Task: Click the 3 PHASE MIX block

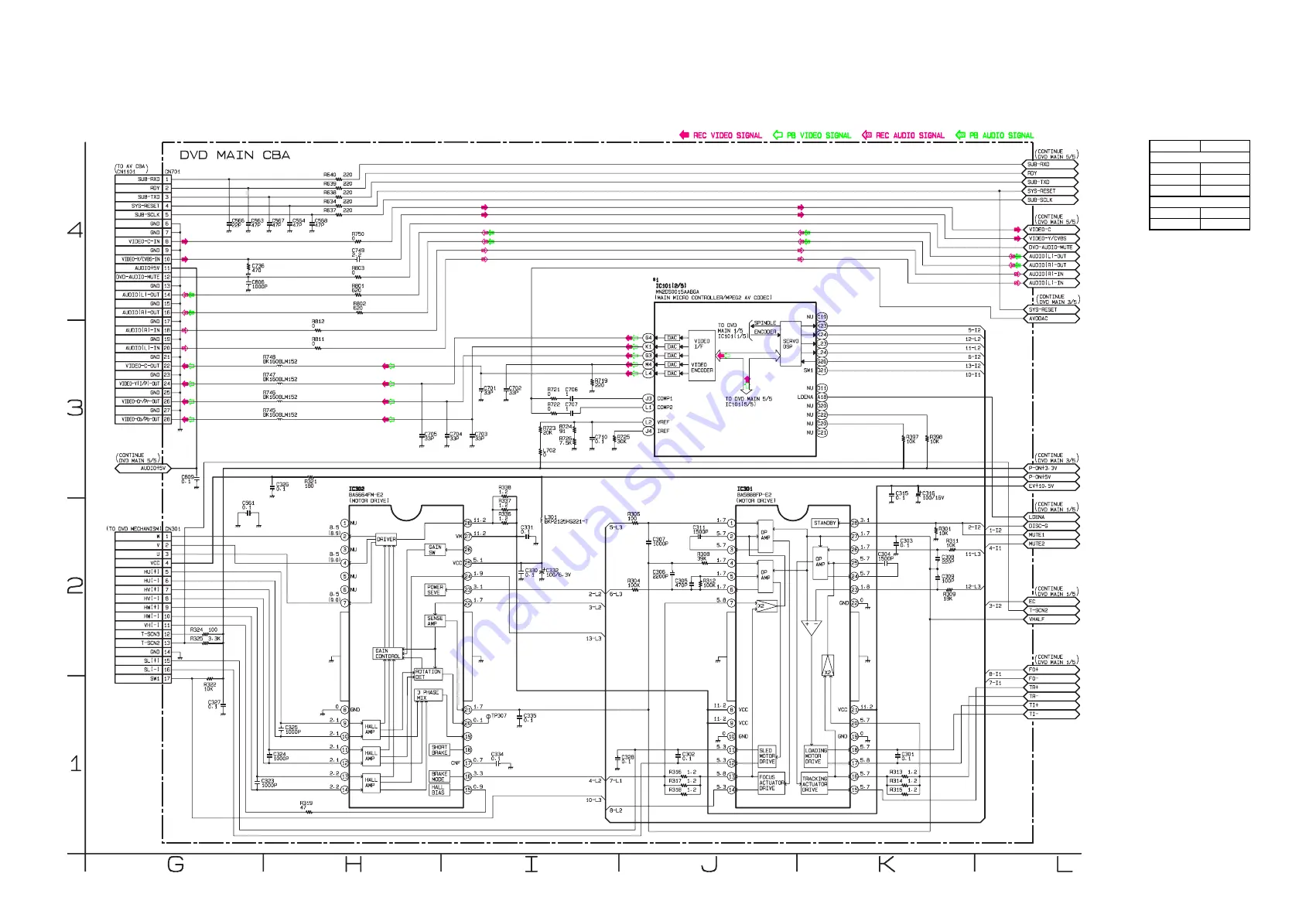Action: click(428, 695)
